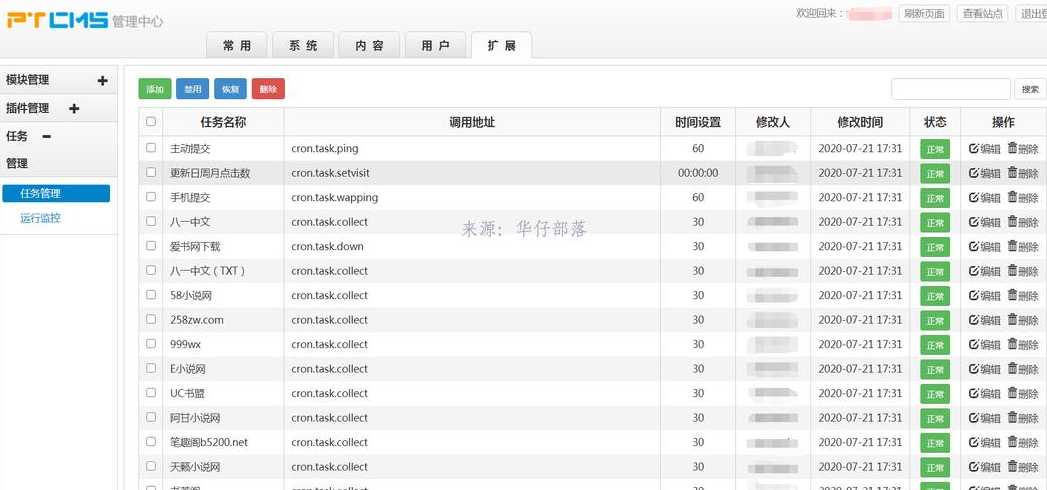Open 任务管理 in the sidebar
This screenshot has height=490, width=1047.
[x=56, y=194]
